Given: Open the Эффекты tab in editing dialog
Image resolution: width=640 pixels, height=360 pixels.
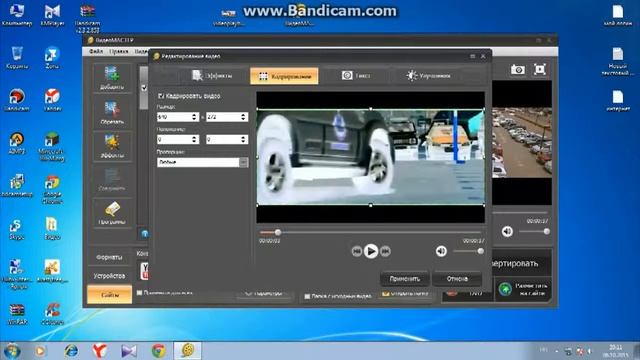Looking at the screenshot, I should [x=212, y=76].
